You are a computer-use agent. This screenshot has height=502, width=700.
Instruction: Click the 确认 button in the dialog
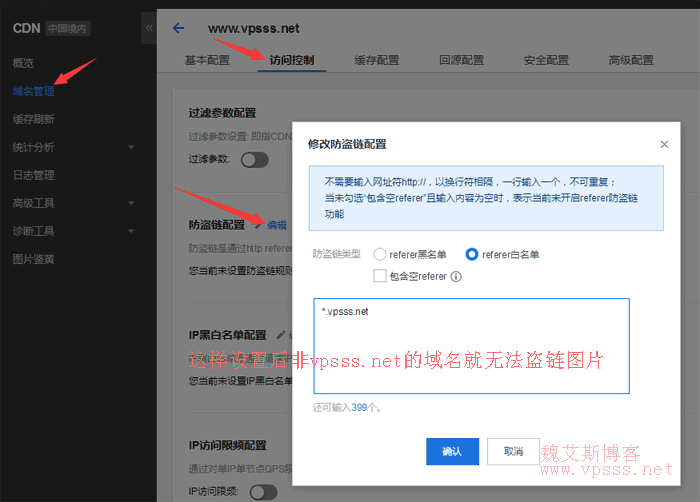tap(452, 451)
